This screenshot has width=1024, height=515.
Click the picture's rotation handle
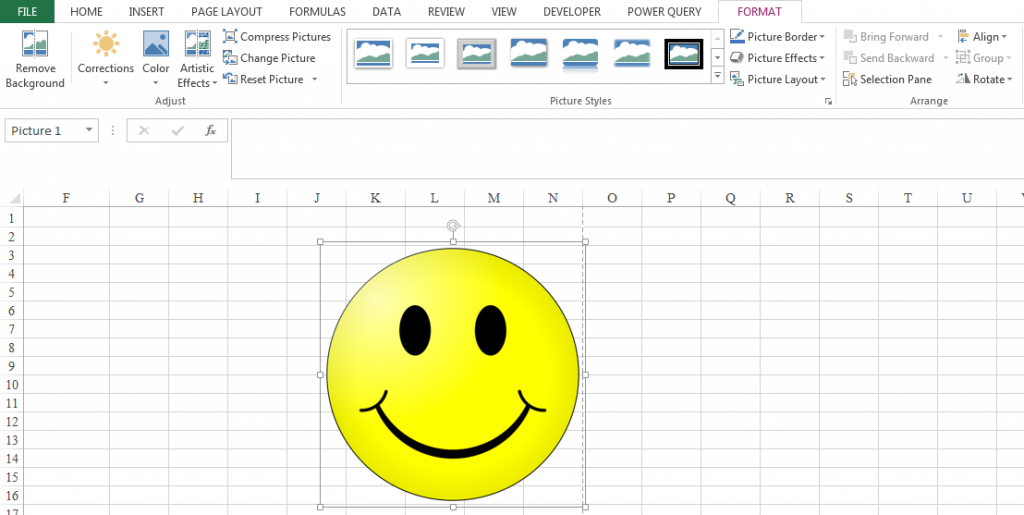tap(453, 226)
